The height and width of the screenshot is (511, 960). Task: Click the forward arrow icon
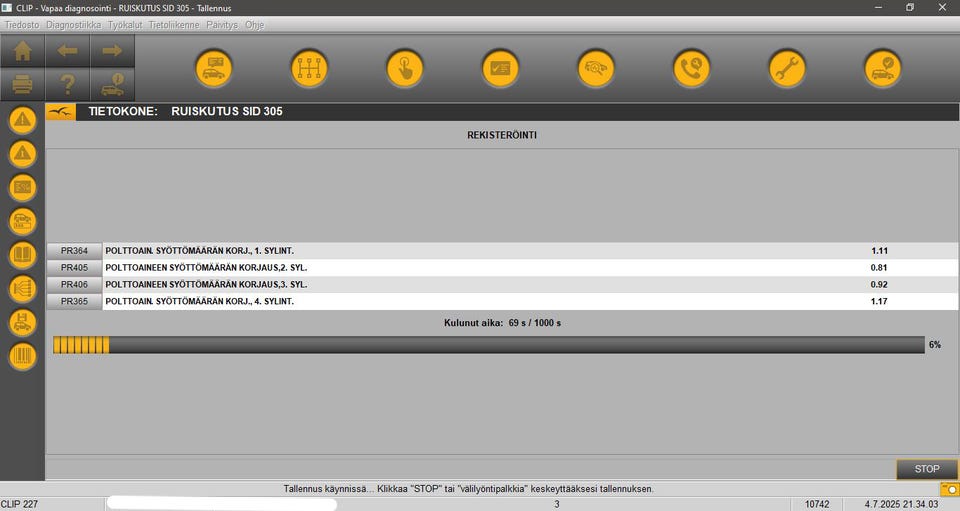click(x=112, y=51)
